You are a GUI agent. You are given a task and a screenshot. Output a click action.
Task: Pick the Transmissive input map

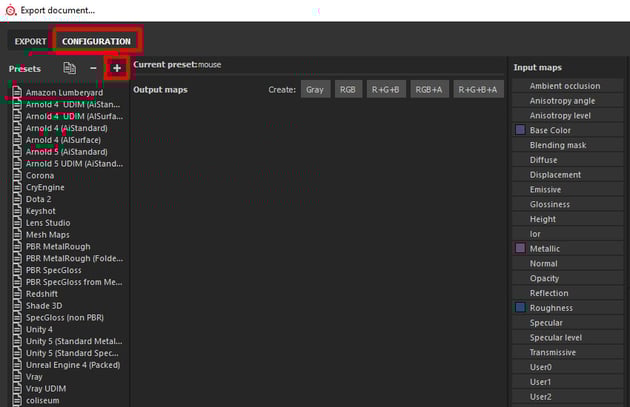[568, 352]
